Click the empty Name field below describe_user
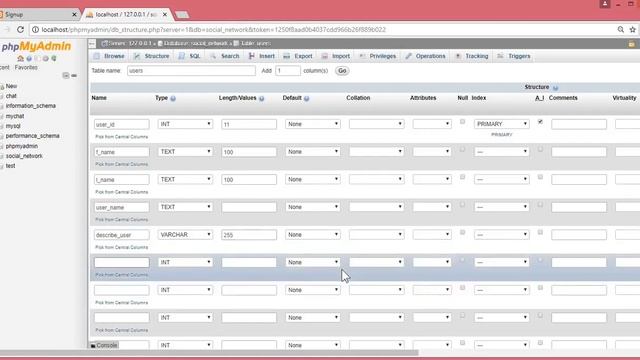640x360 pixels. (x=122, y=262)
